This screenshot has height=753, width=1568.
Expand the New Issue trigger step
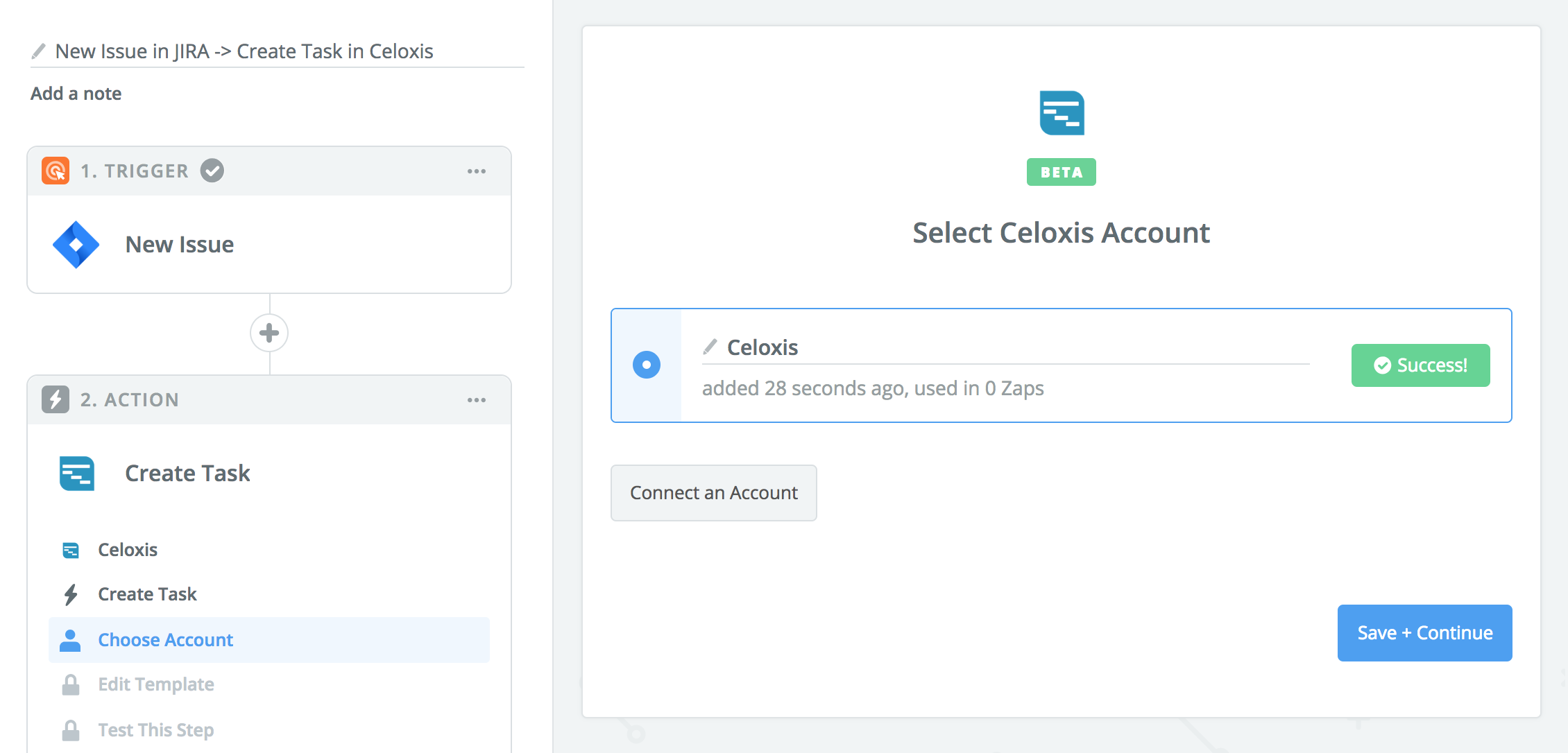point(180,245)
